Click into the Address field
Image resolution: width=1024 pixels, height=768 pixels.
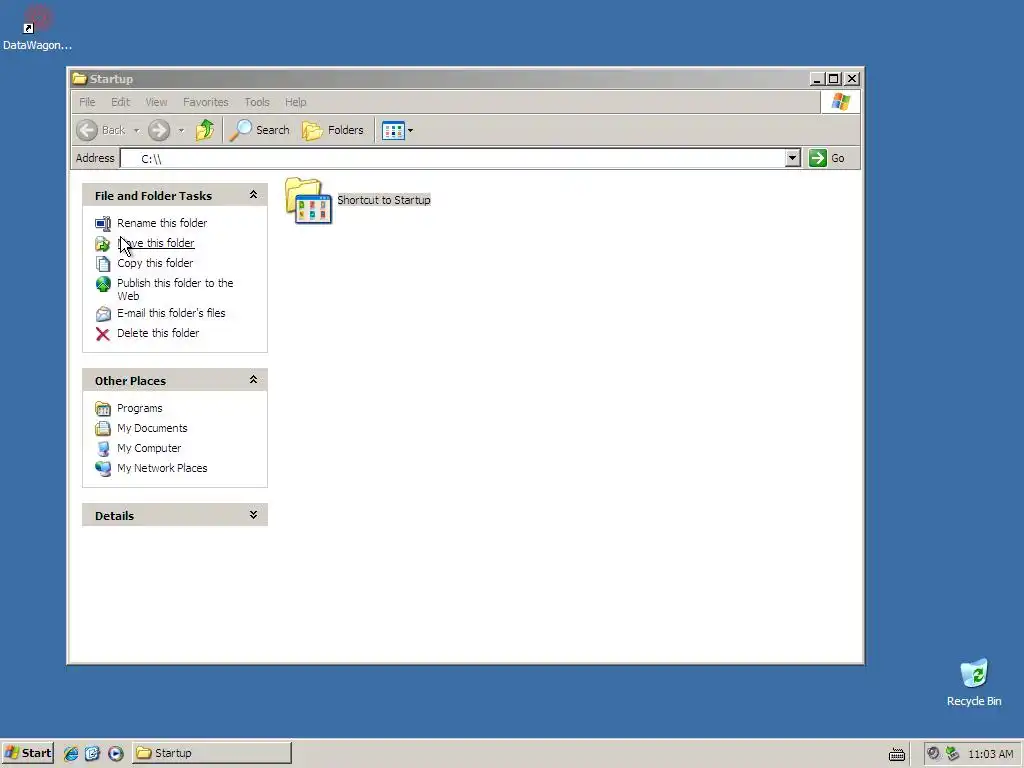453,158
